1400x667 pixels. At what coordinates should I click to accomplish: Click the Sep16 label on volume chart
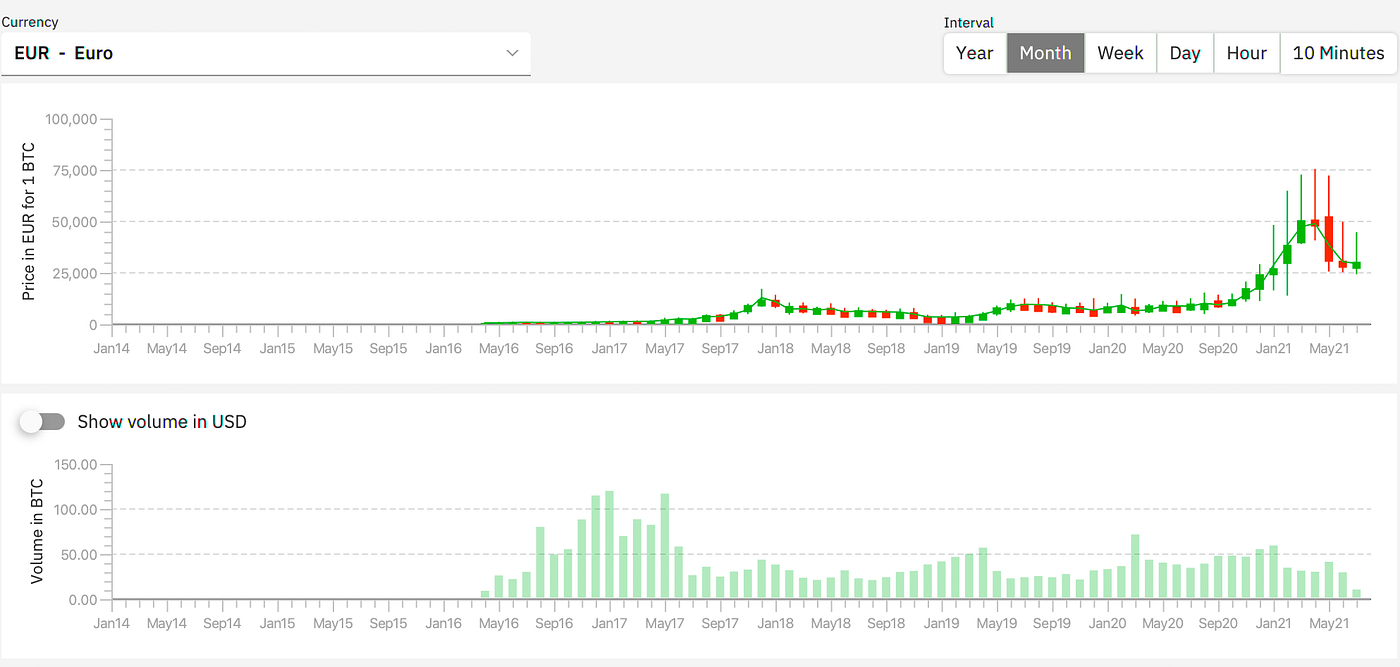tap(554, 624)
